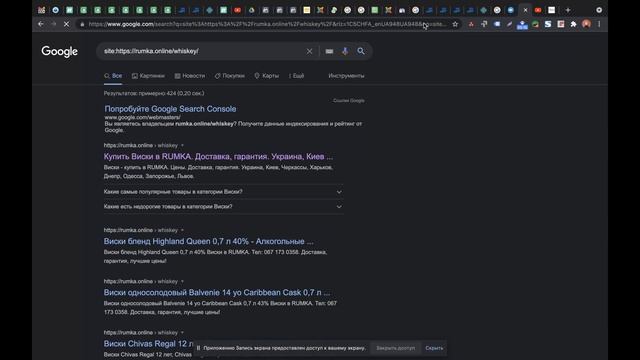Click the 'S' extension icon in toolbar
Screen dimensions: 640x360
(548, 24)
